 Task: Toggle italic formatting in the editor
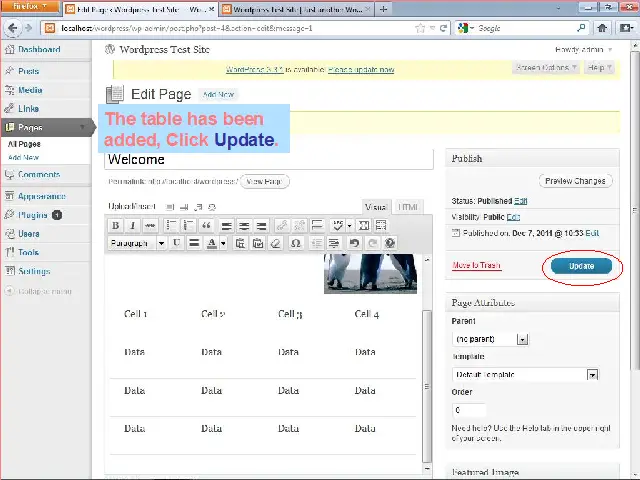click(133, 225)
